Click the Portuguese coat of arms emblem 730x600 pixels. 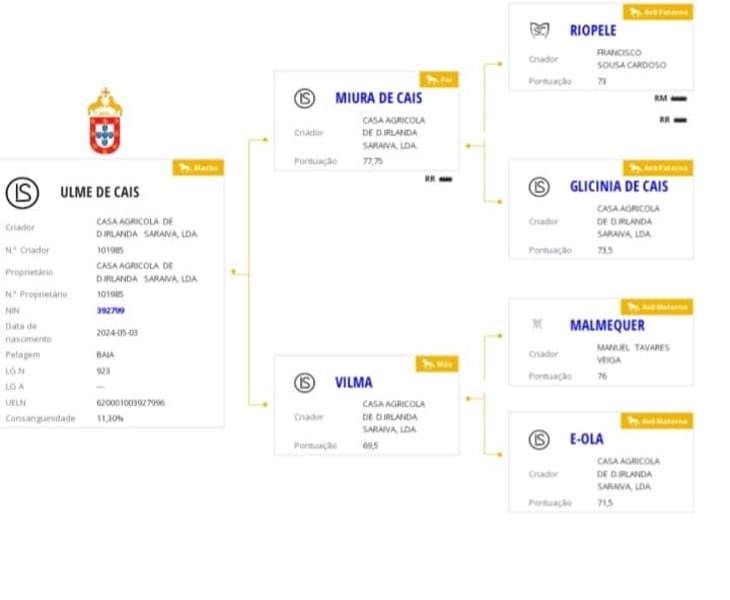(x=105, y=121)
